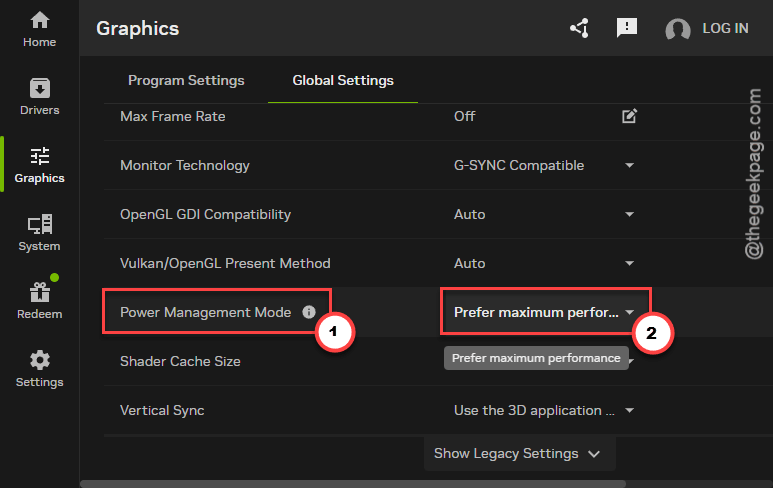Switch to the Program Settings tab

pos(186,80)
